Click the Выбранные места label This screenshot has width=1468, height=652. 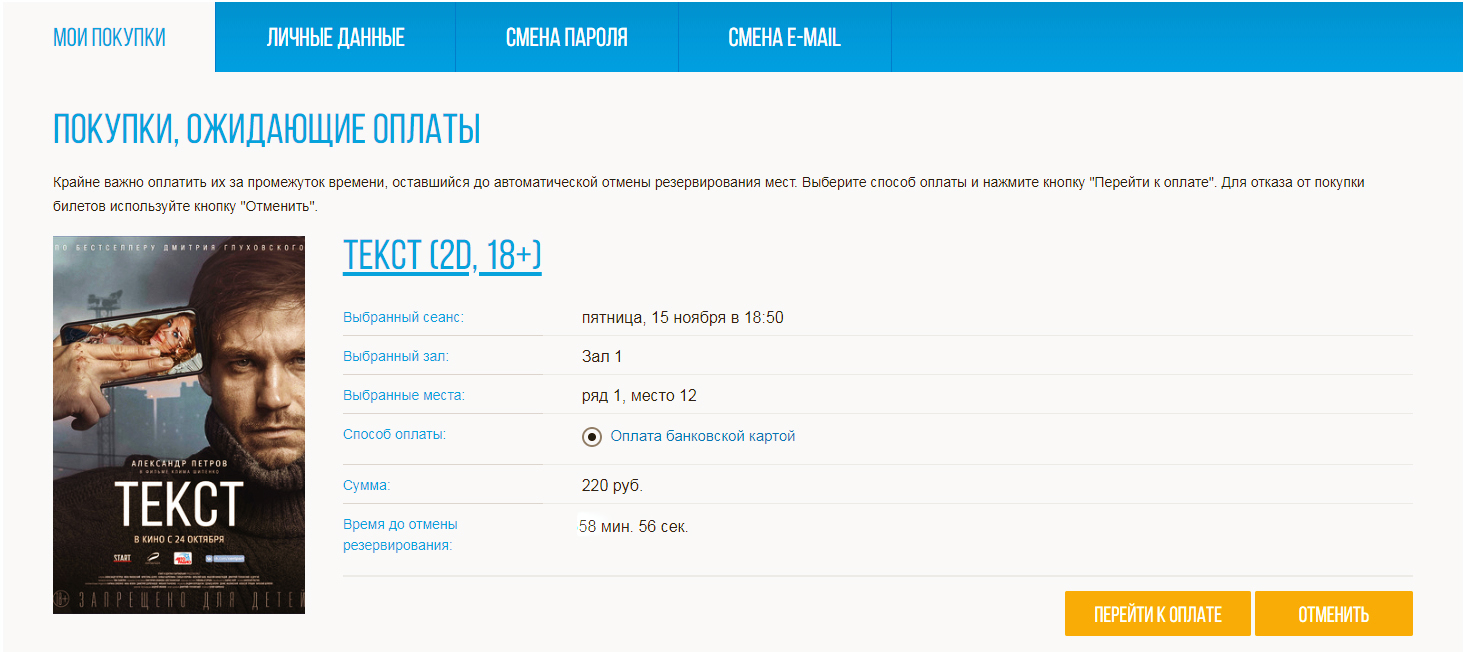404,396
